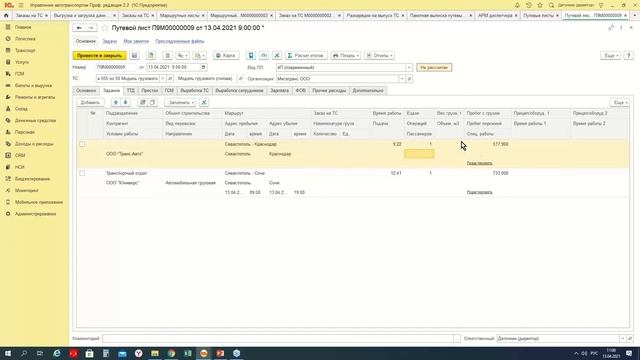The width and height of the screenshot is (640, 360).
Task: Click the home icon on the tab bar
Action: 6,16
